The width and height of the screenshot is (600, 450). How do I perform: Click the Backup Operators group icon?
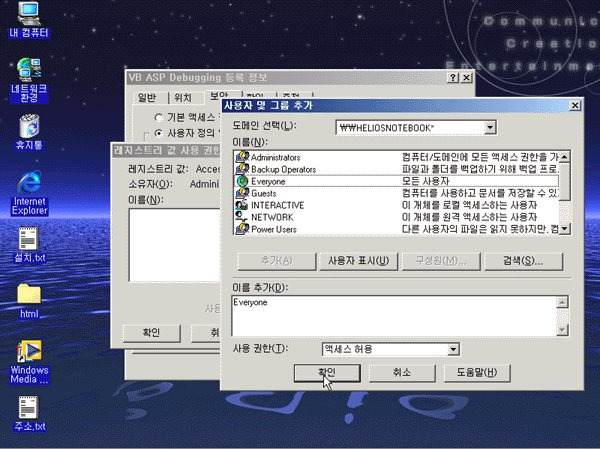(x=242, y=169)
